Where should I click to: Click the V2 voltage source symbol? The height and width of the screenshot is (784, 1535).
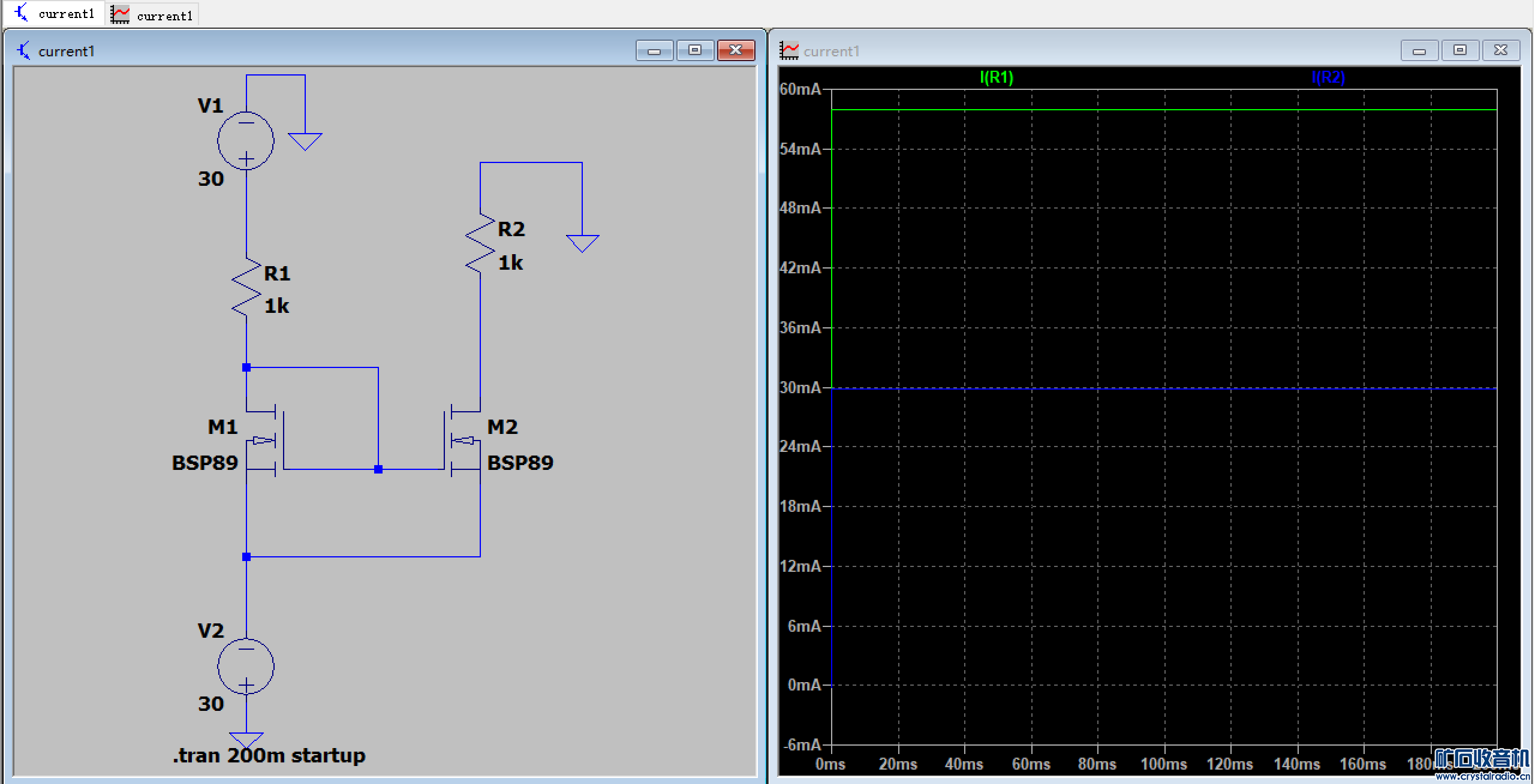(x=246, y=666)
